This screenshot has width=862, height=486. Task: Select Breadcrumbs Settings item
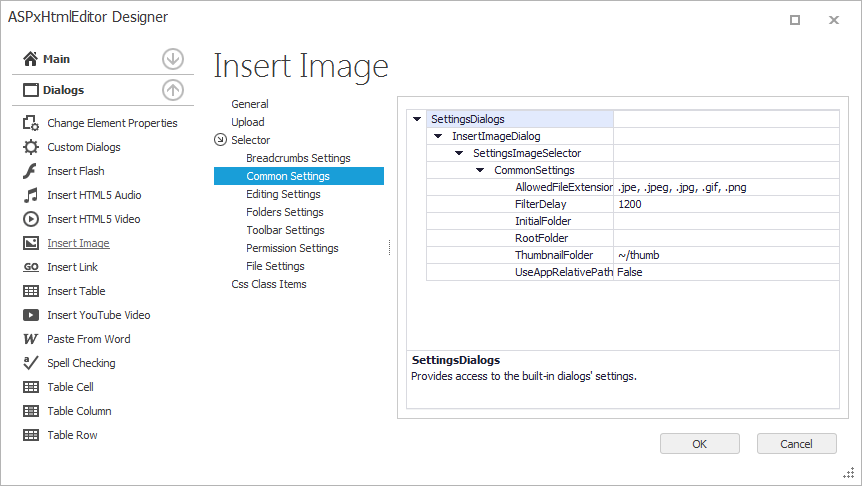click(x=298, y=158)
